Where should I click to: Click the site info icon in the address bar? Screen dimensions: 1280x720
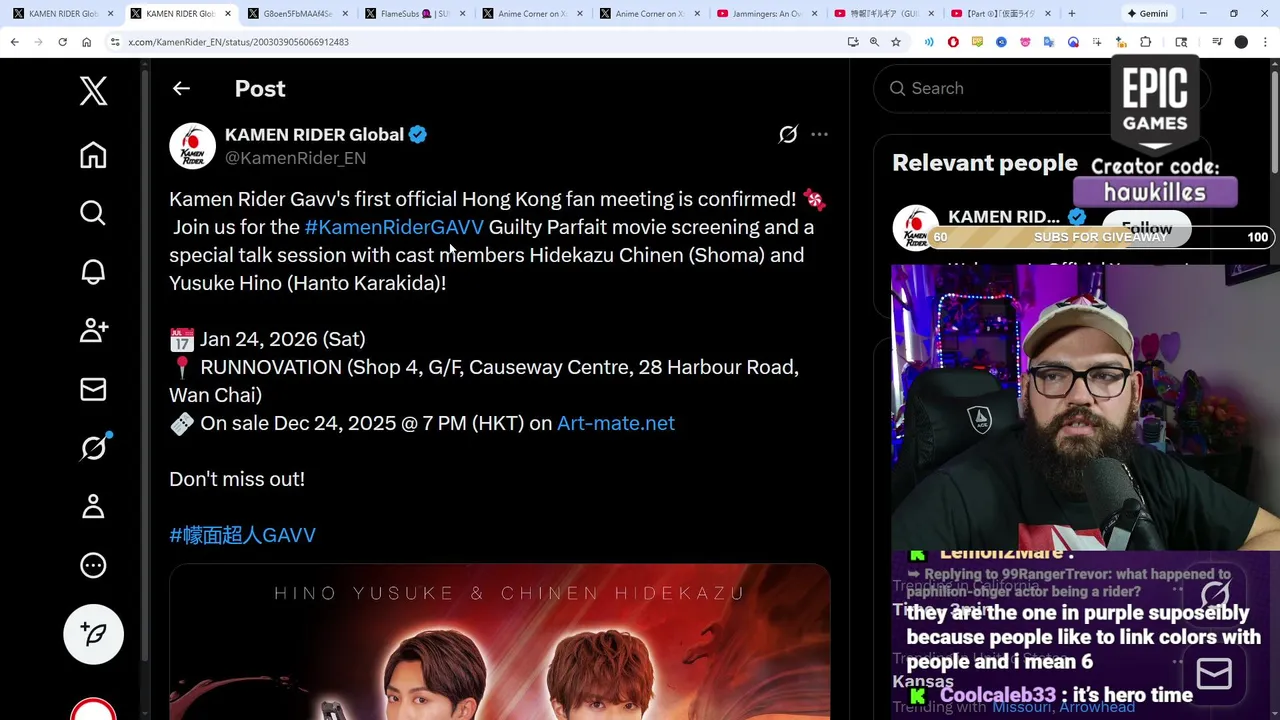pyautogui.click(x=115, y=42)
